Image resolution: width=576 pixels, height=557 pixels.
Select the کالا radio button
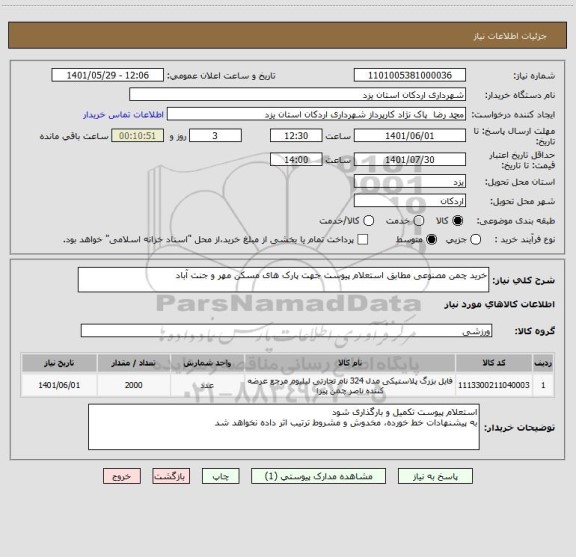[458, 221]
